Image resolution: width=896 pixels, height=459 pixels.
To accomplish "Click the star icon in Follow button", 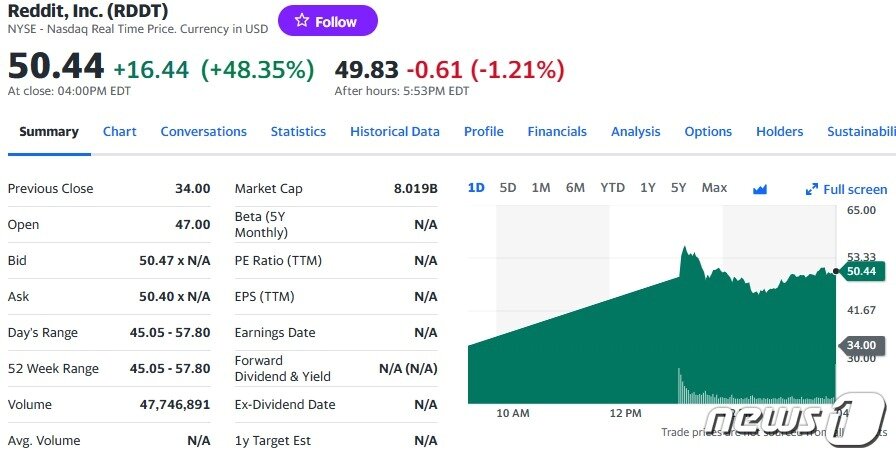I will [301, 21].
